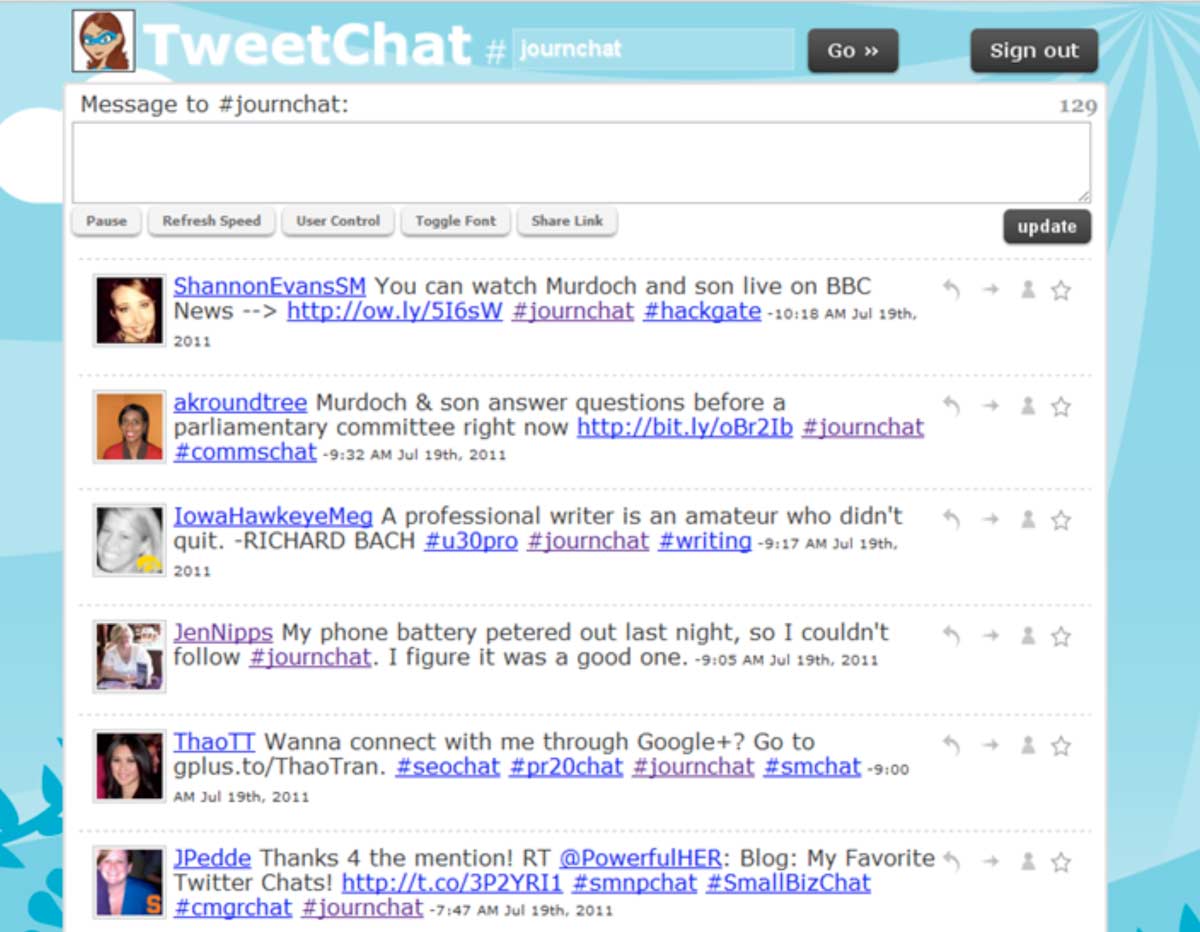
Task: Retweet ShannonEvansSM's BBC News tweet
Action: click(x=990, y=290)
